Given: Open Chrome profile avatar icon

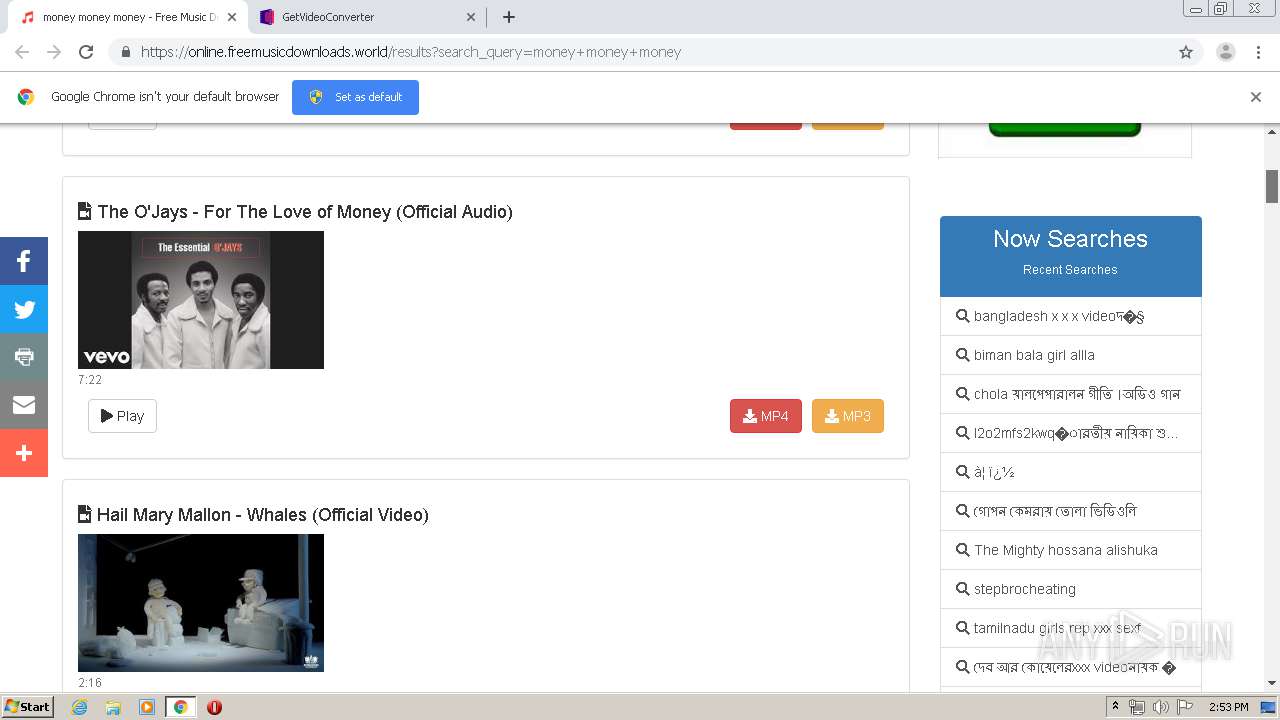Looking at the screenshot, I should coord(1226,52).
